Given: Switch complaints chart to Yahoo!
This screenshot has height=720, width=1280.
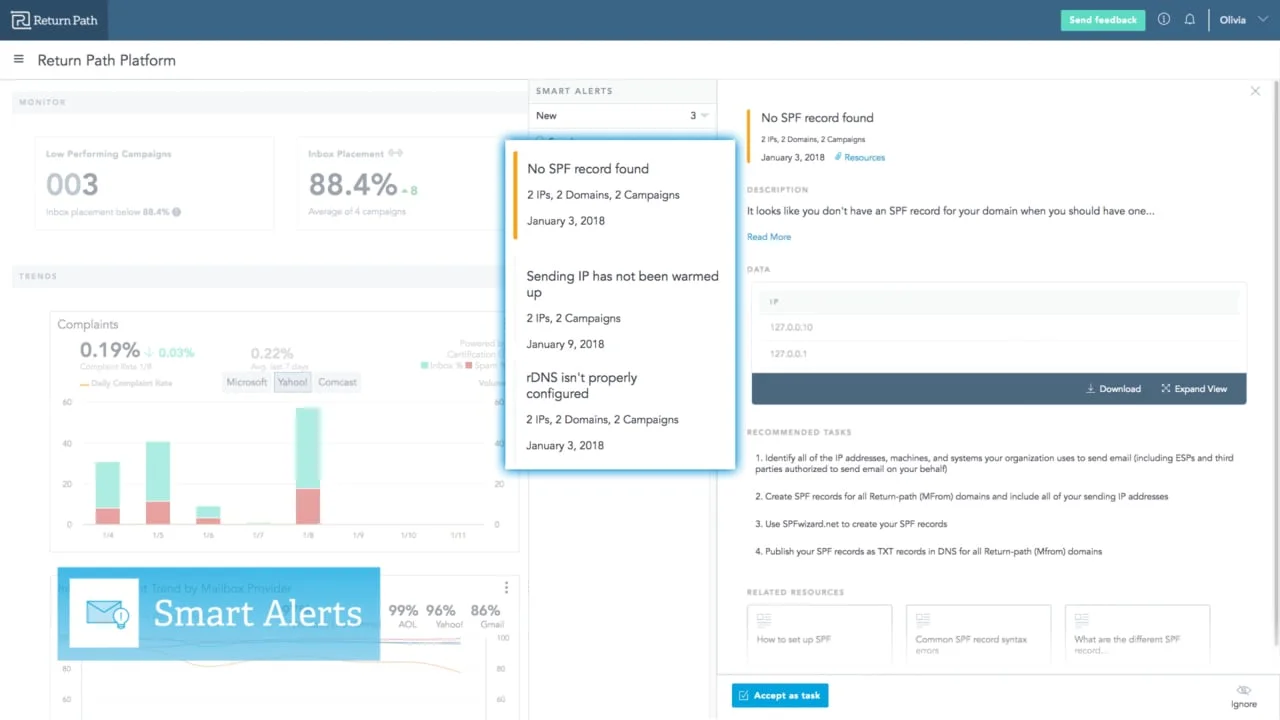Looking at the screenshot, I should (x=292, y=382).
